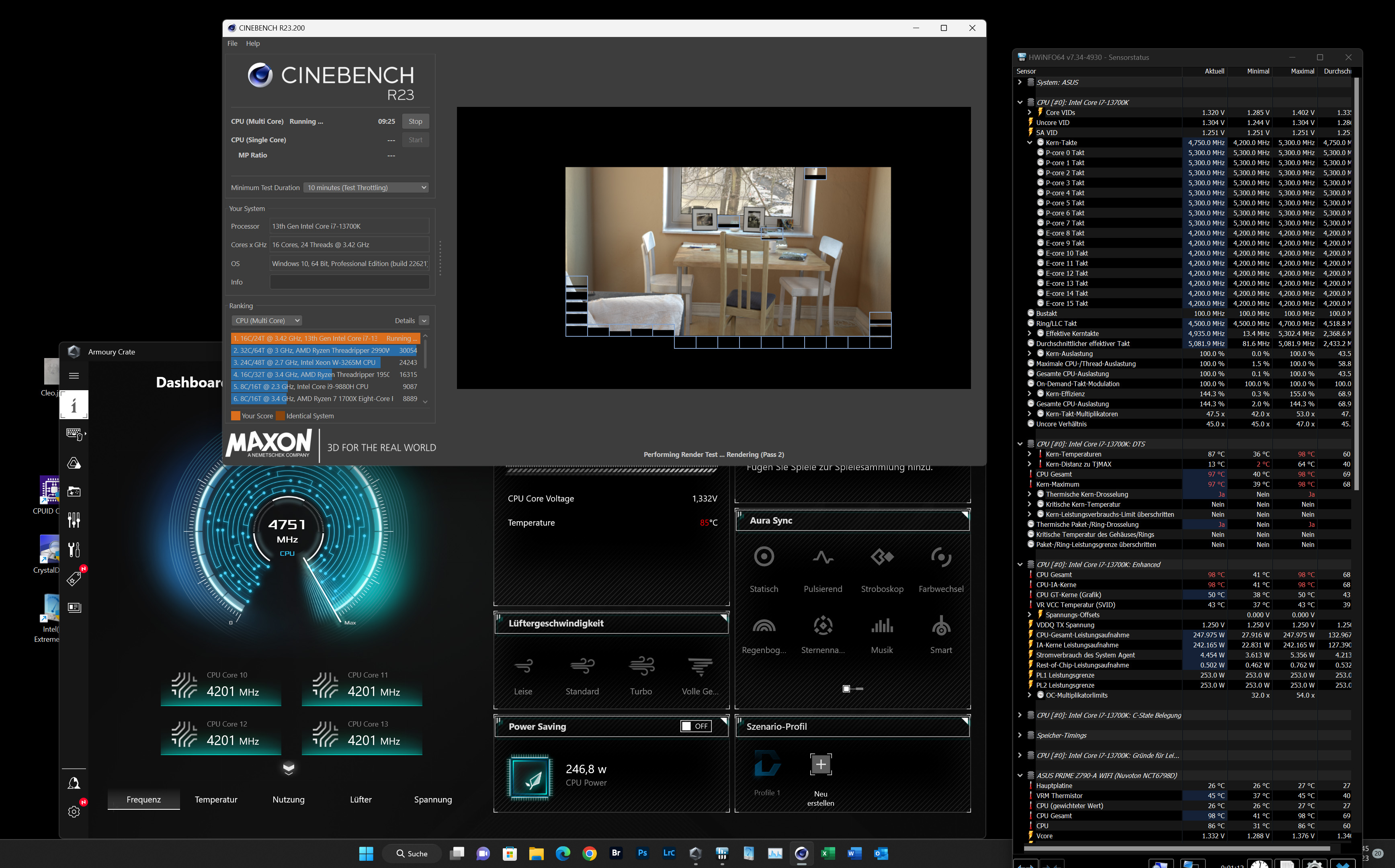
Task: Stop the running multi core test
Action: (415, 122)
